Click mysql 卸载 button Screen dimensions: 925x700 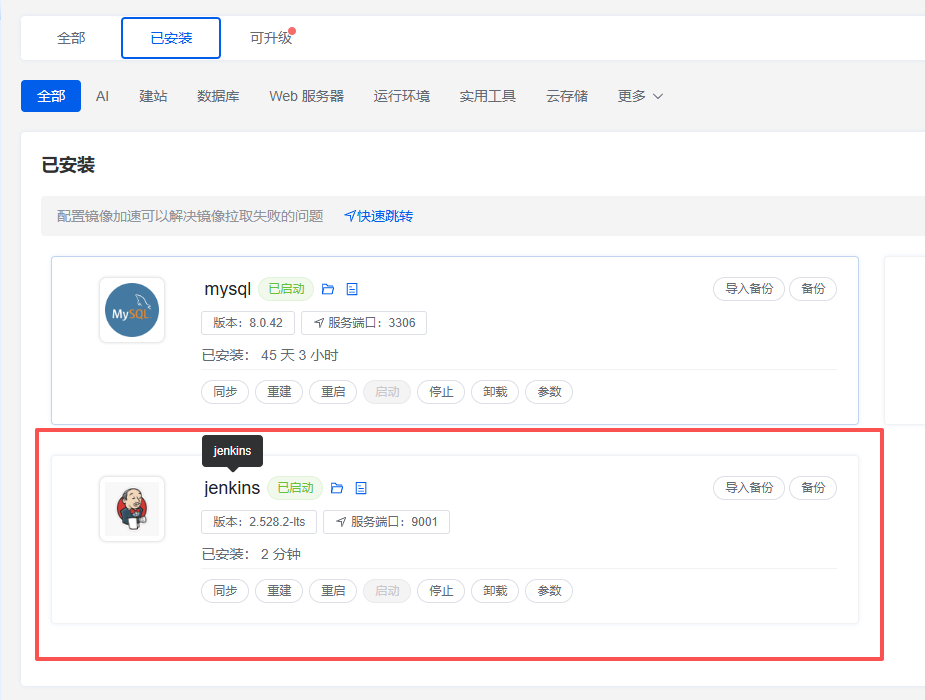495,392
